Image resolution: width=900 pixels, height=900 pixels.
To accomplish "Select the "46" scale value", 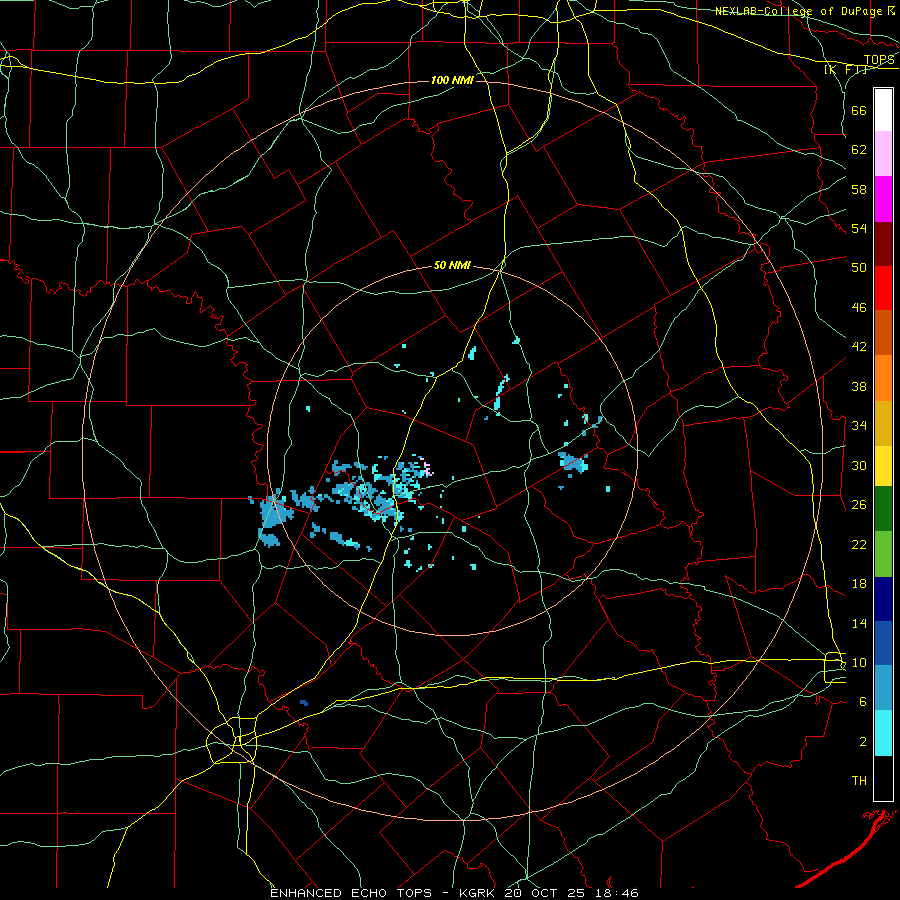I will pyautogui.click(x=859, y=307).
